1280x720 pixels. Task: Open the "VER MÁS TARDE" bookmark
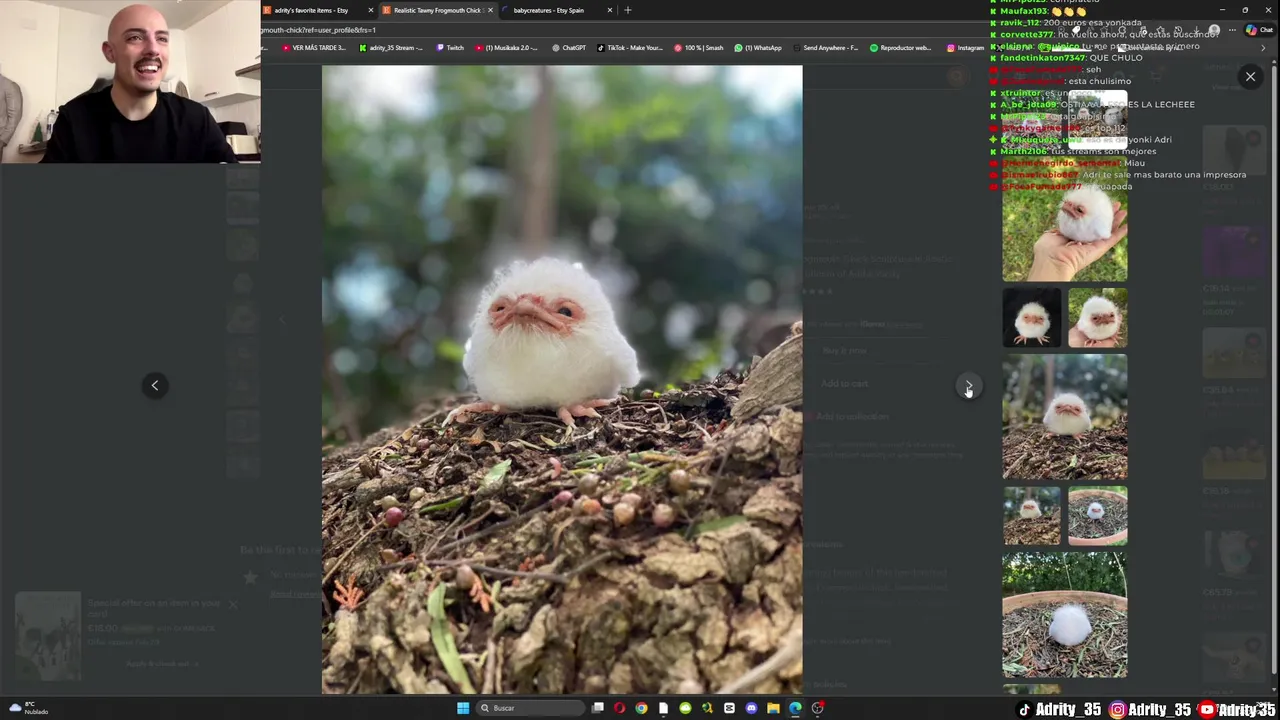coord(314,48)
